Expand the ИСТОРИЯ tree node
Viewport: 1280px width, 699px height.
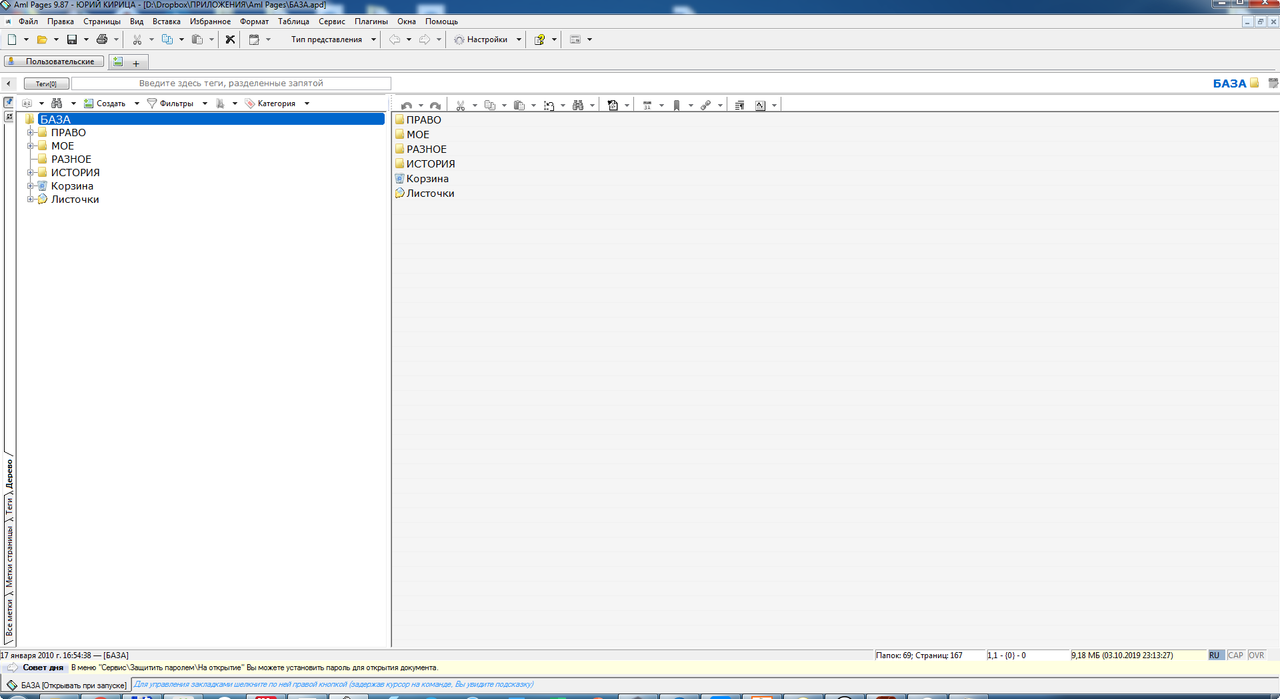(x=31, y=173)
